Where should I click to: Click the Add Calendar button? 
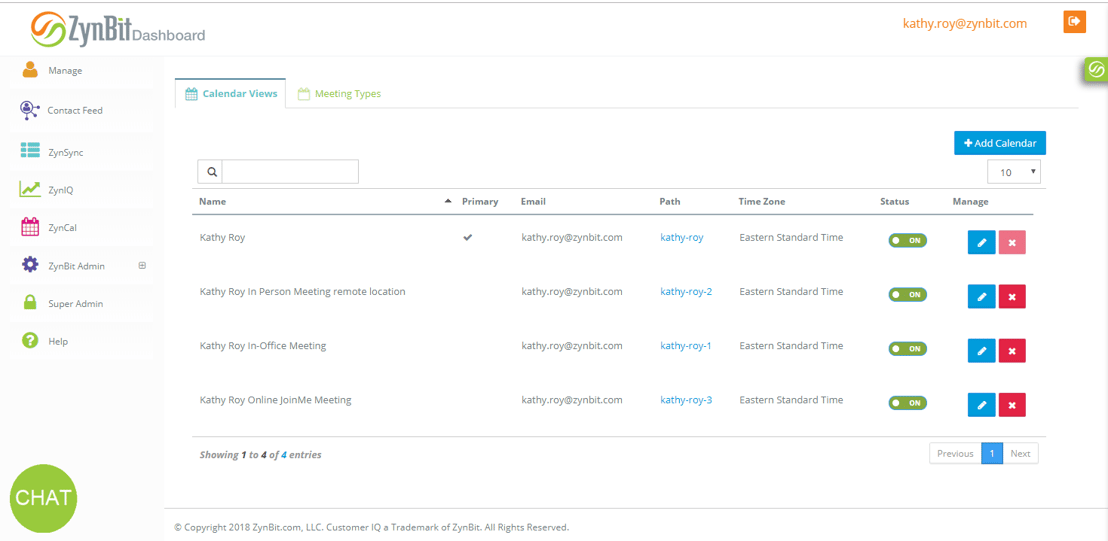1000,143
